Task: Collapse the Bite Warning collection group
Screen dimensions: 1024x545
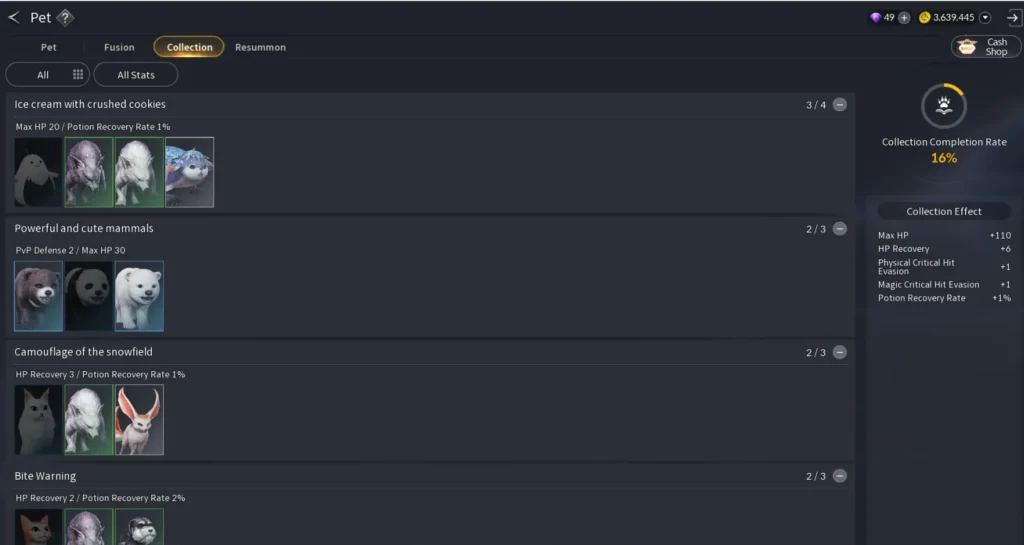Action: tap(840, 476)
